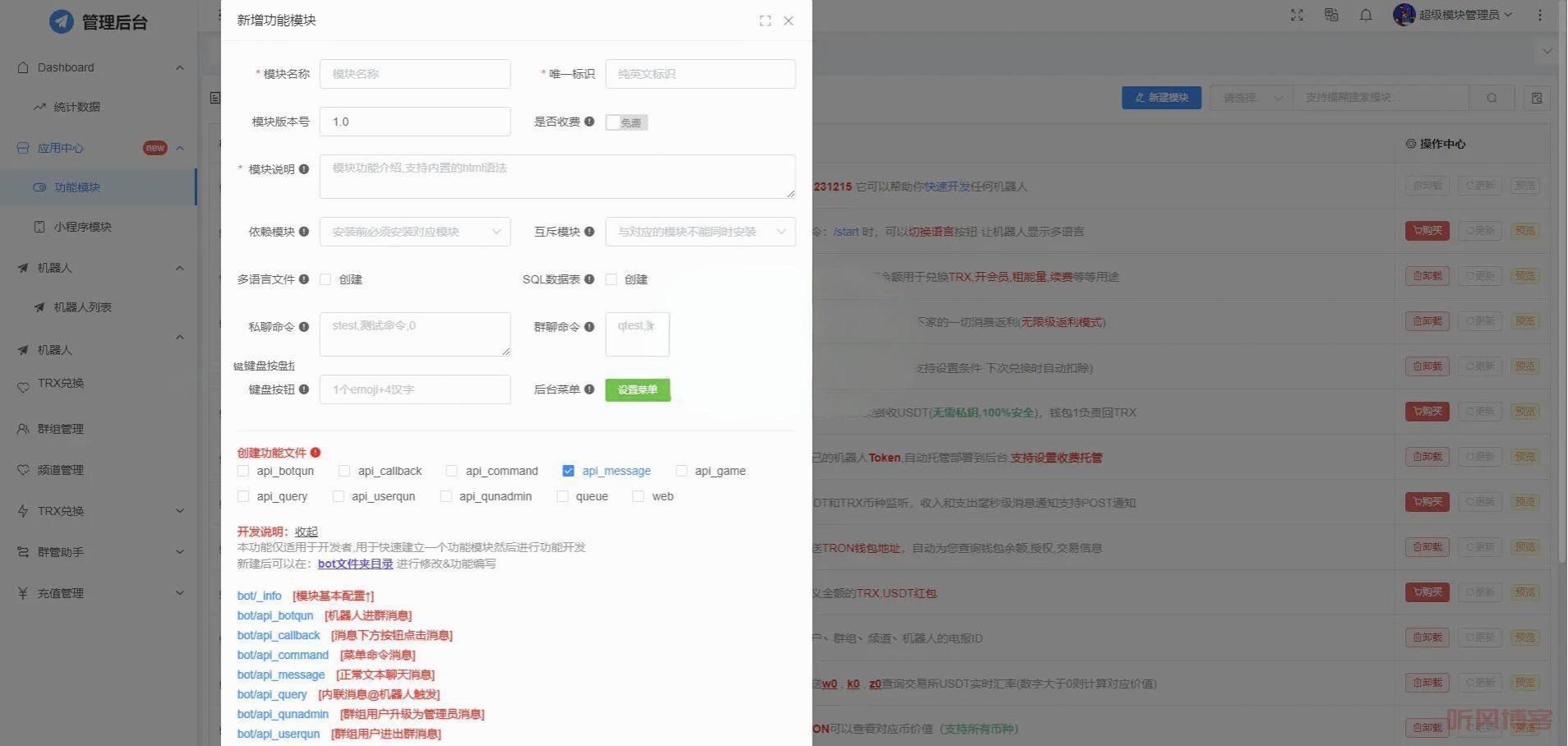This screenshot has height=746, width=1568.
Task: Click the bot/api_callback link
Action: 279,635
